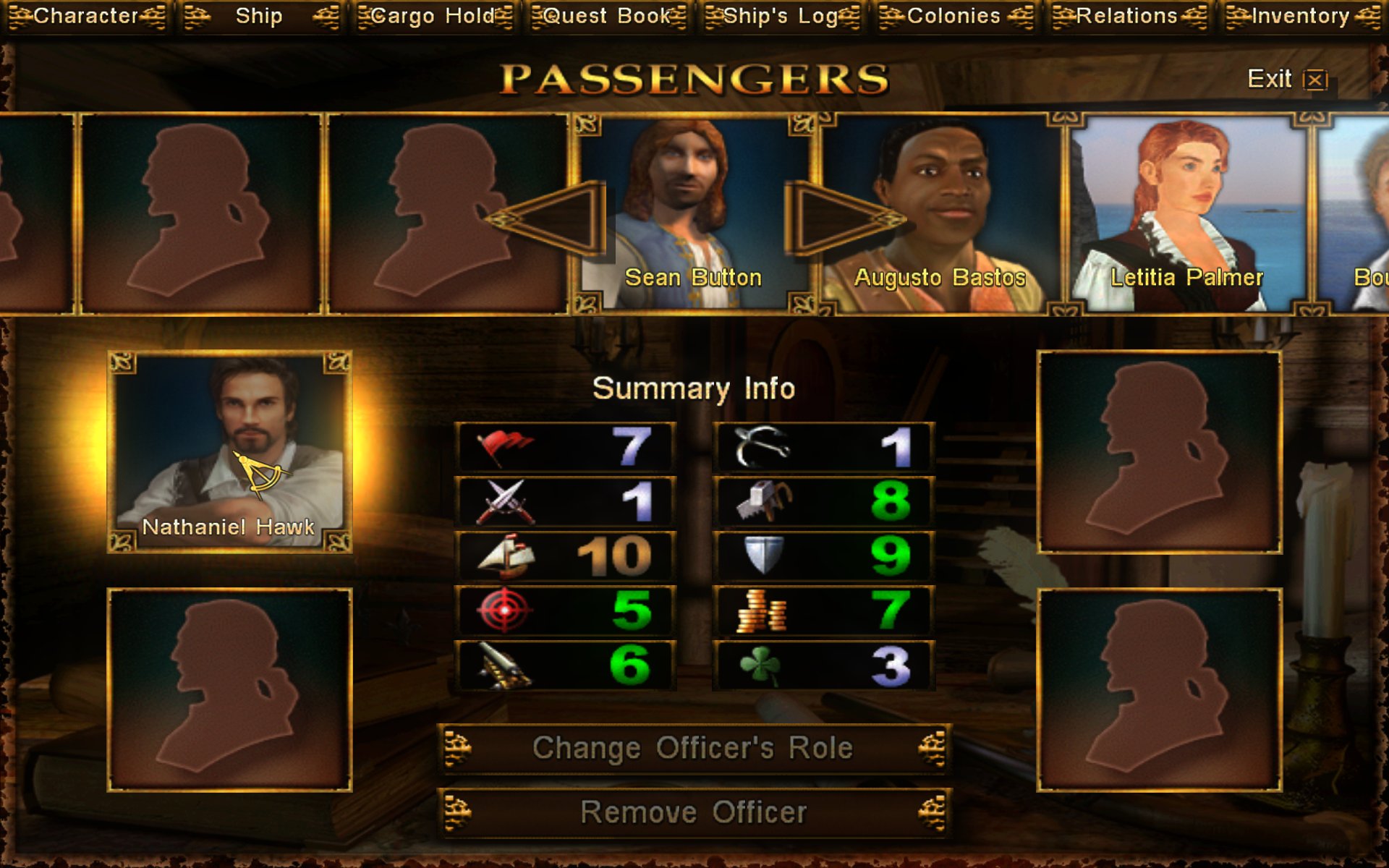
Task: Click the grappling hook skill icon
Action: tap(762, 446)
